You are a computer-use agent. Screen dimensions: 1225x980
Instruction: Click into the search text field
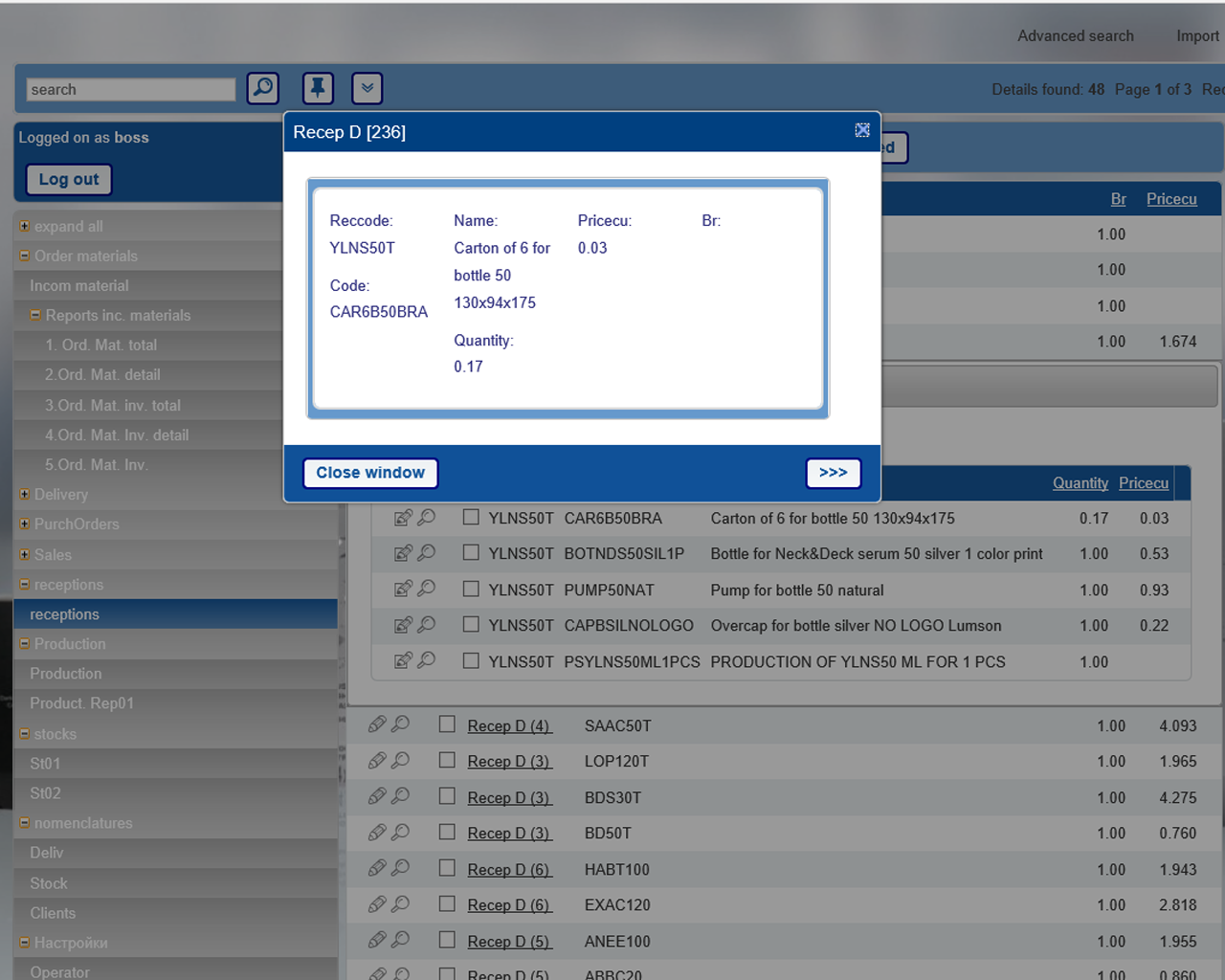click(x=130, y=89)
